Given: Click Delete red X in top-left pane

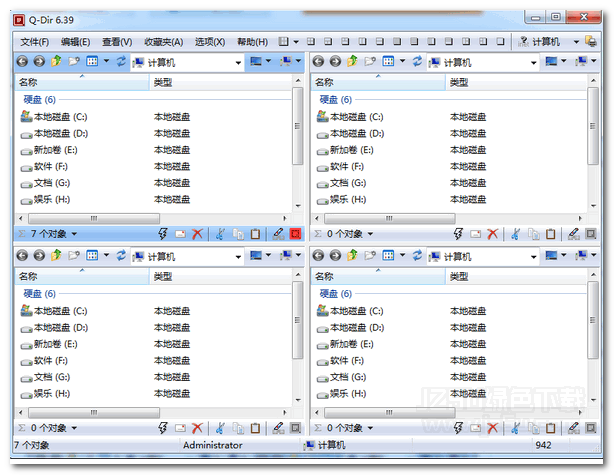Looking at the screenshot, I should pos(197,234).
